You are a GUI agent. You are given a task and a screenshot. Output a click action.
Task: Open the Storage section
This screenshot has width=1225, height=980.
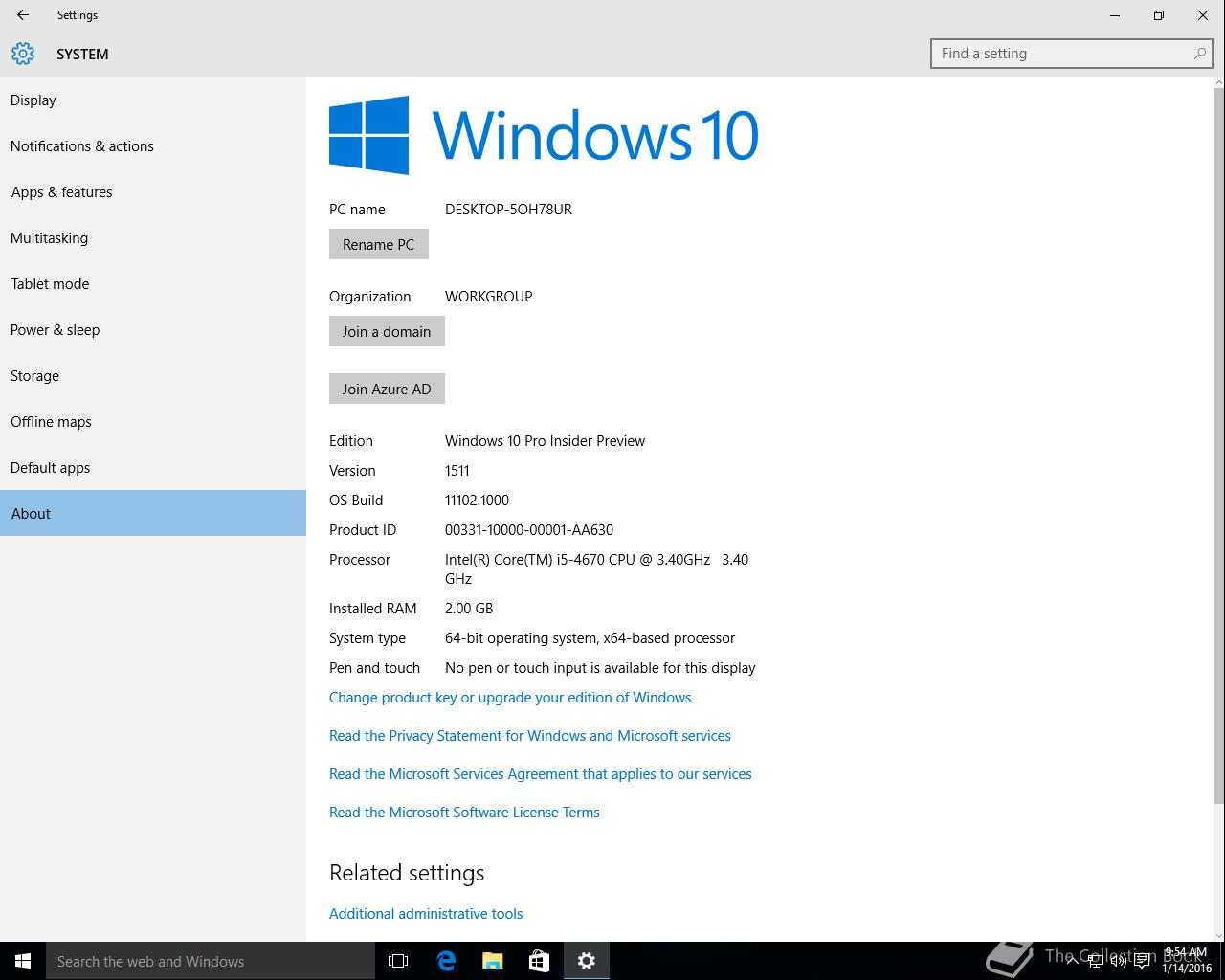click(x=153, y=376)
